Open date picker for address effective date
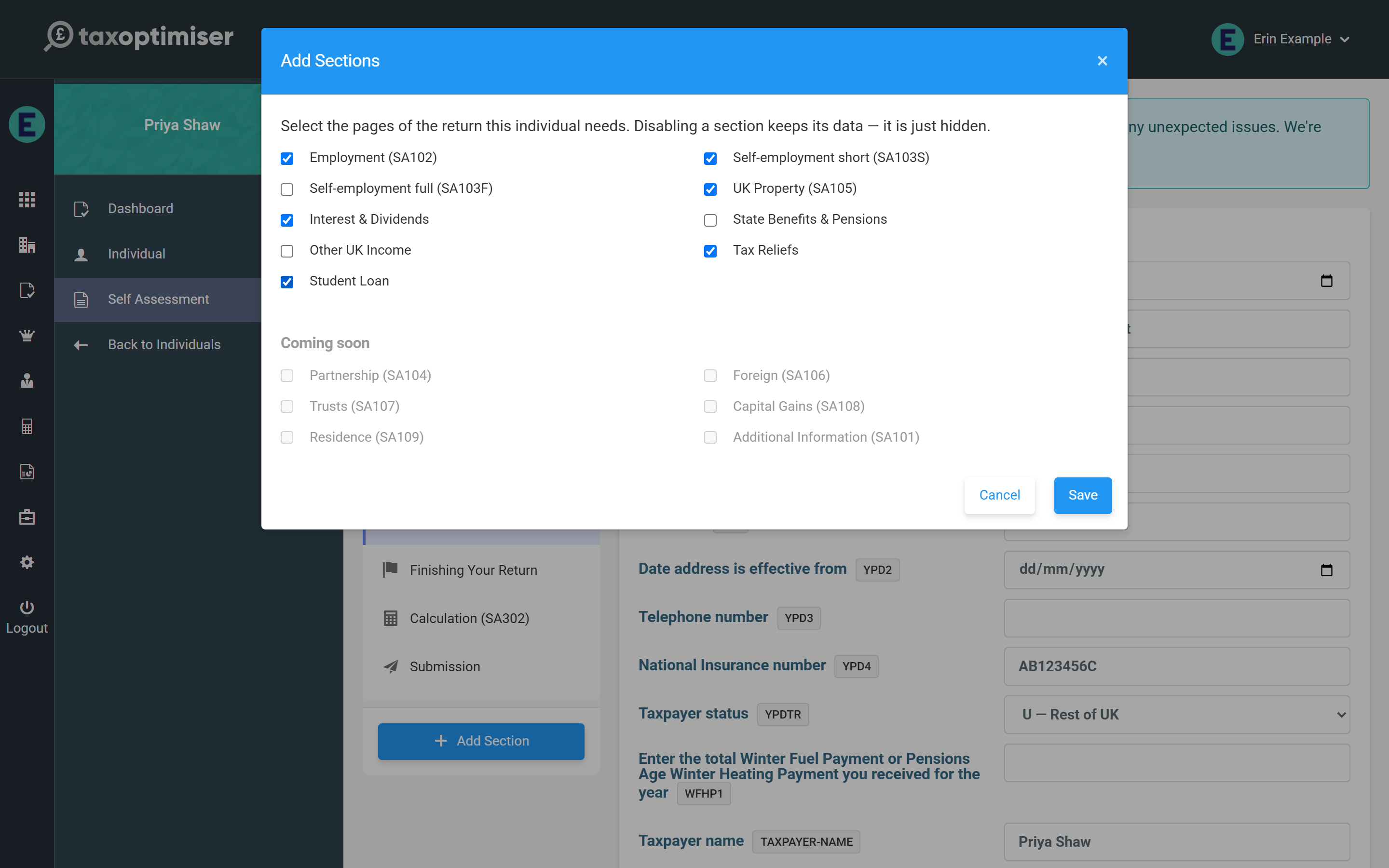This screenshot has width=1389, height=868. [1326, 570]
